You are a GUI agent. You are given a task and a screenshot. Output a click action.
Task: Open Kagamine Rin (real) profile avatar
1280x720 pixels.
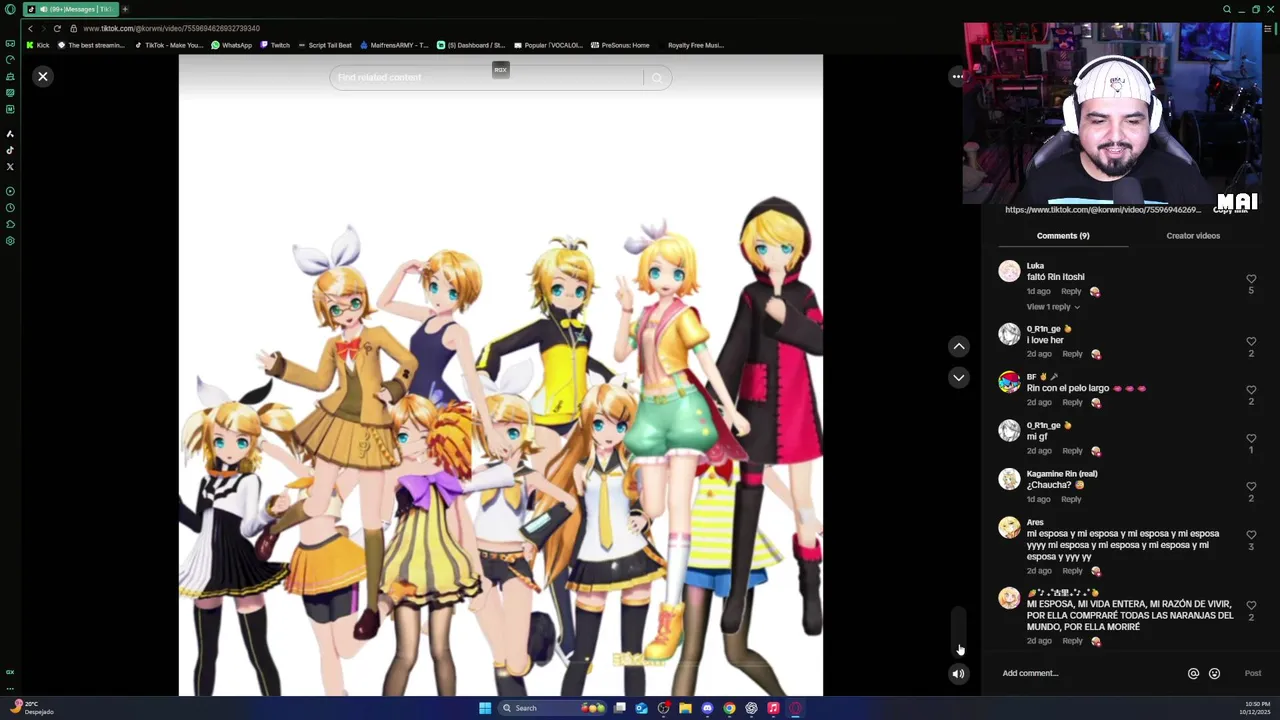(x=1009, y=479)
